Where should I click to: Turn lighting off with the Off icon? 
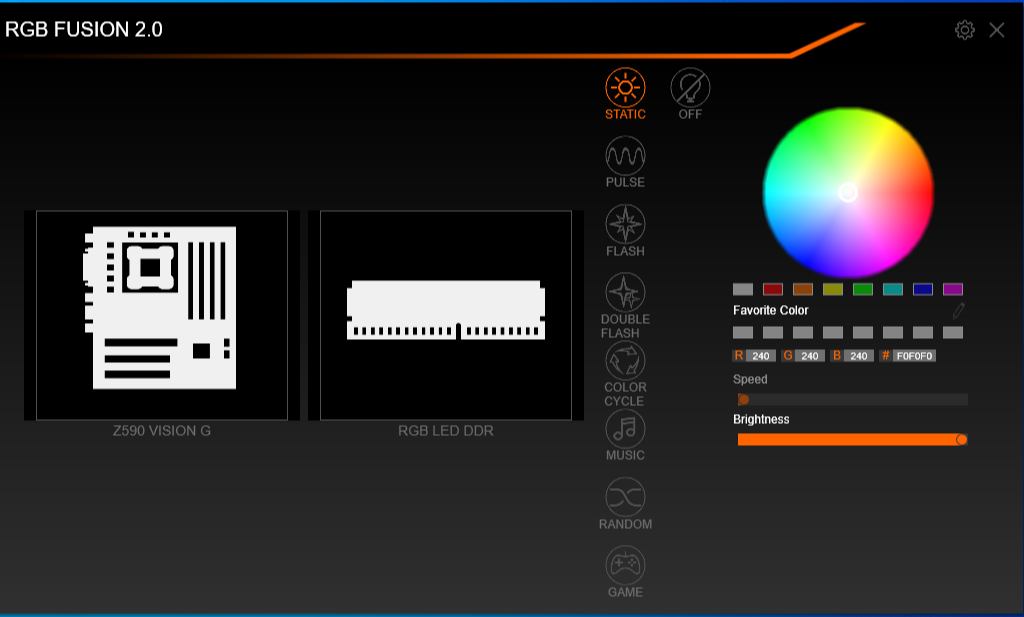click(x=690, y=87)
